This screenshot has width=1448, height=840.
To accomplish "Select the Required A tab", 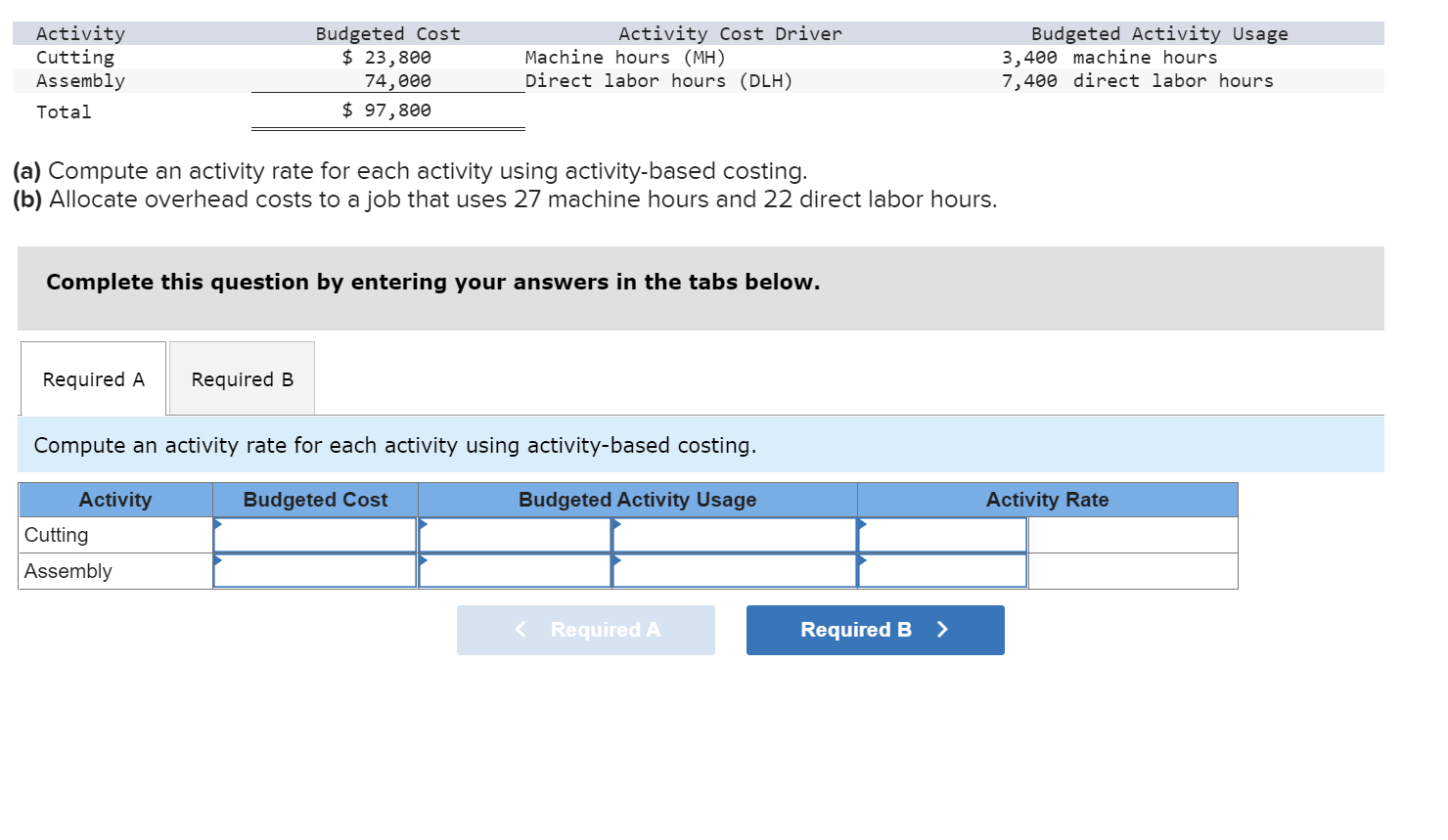I will tap(92, 378).
